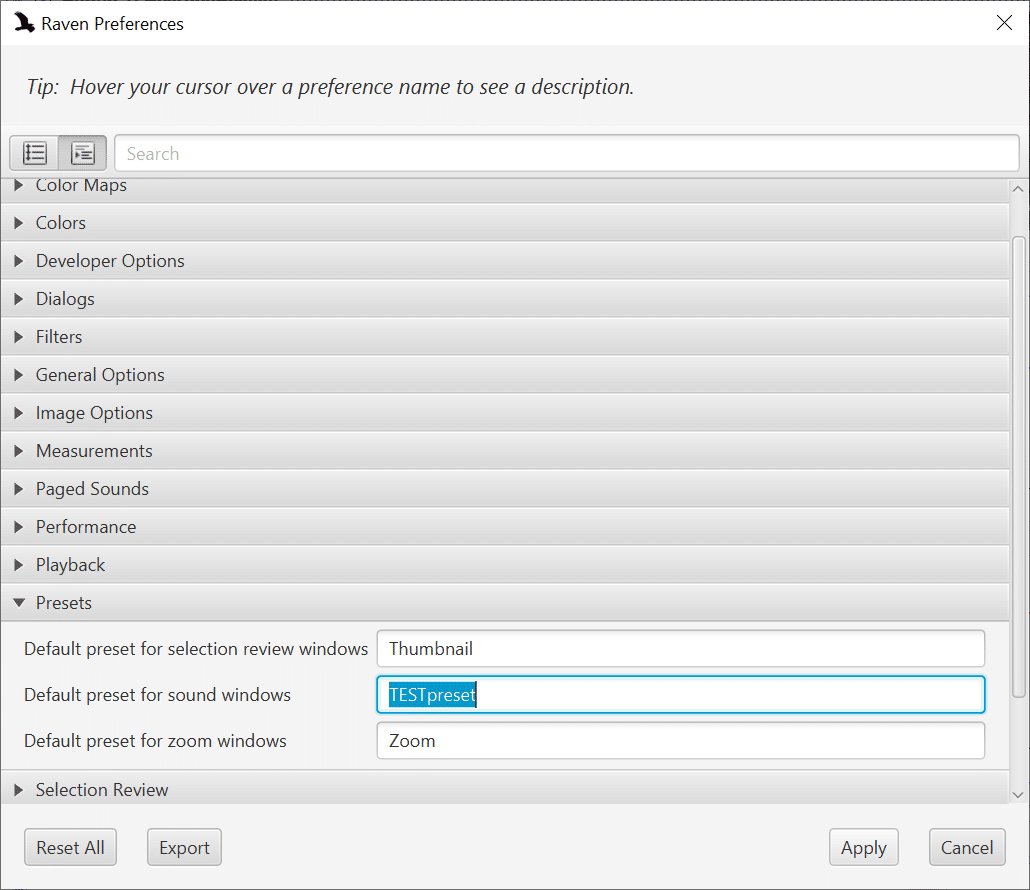Click the hover tip text

click(330, 87)
